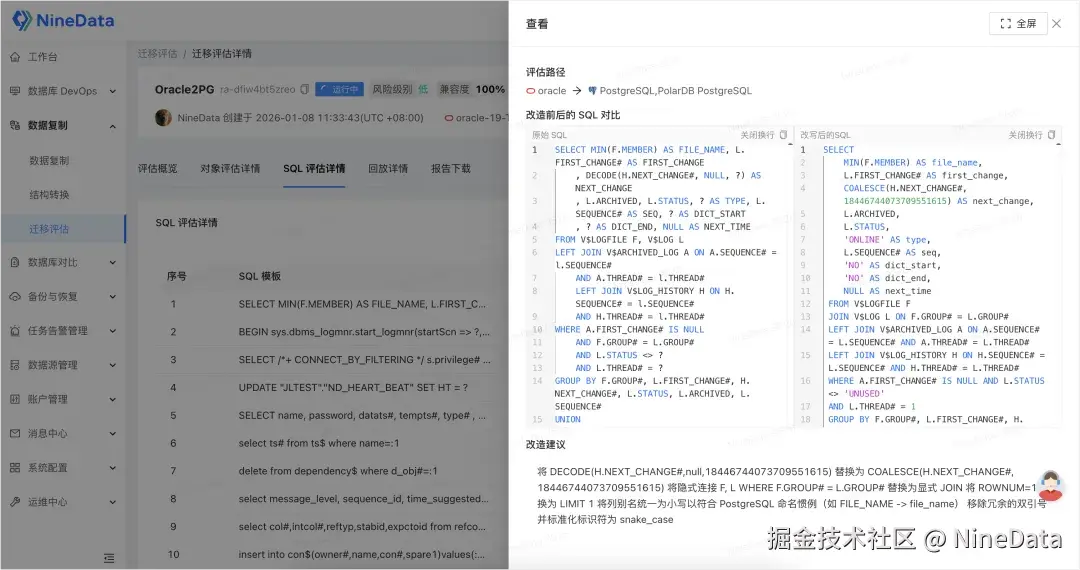
Task: Collapse the sidebar with bottom menu icon
Action: (x=109, y=558)
